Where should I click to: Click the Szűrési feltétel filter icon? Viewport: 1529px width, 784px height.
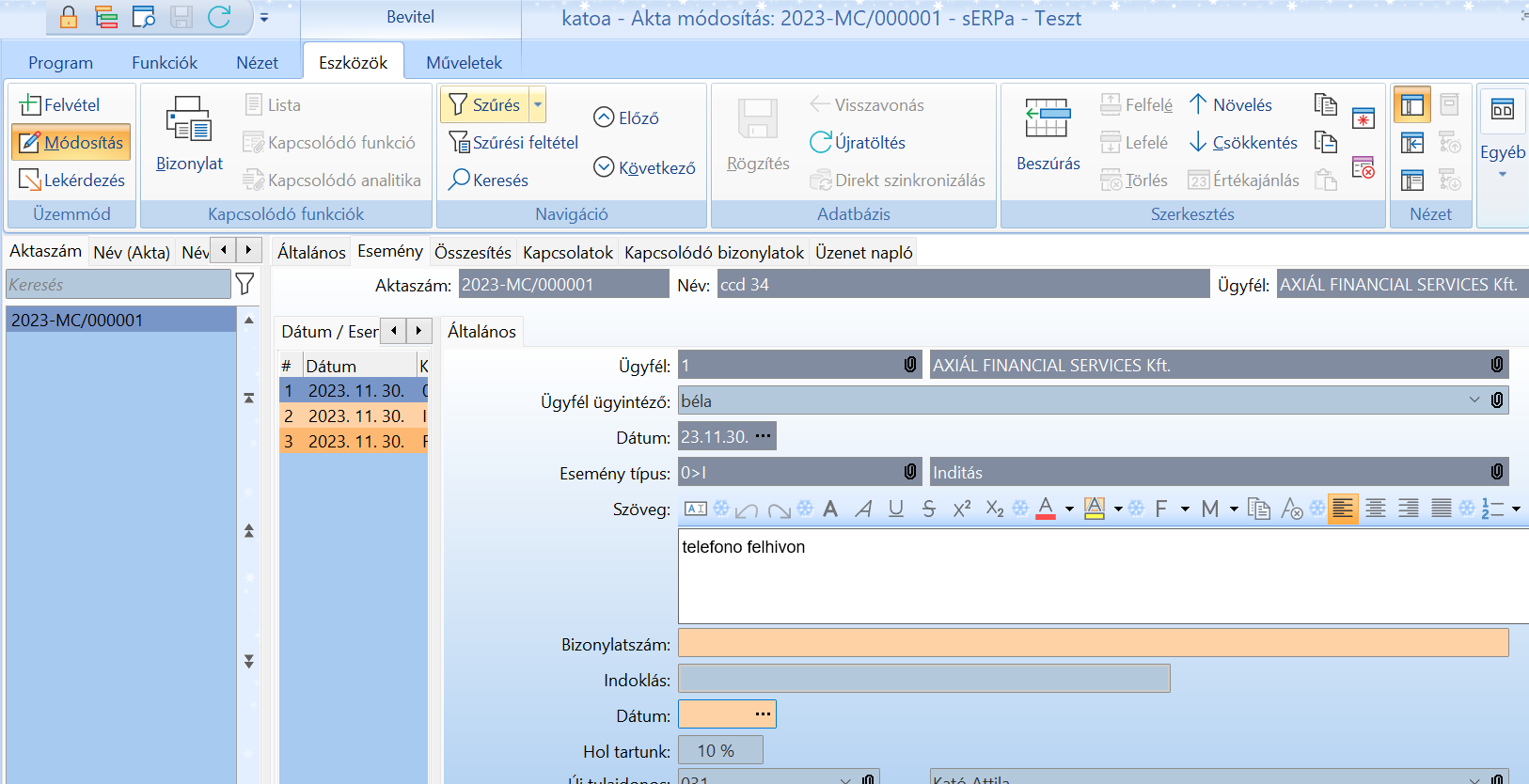click(x=458, y=142)
